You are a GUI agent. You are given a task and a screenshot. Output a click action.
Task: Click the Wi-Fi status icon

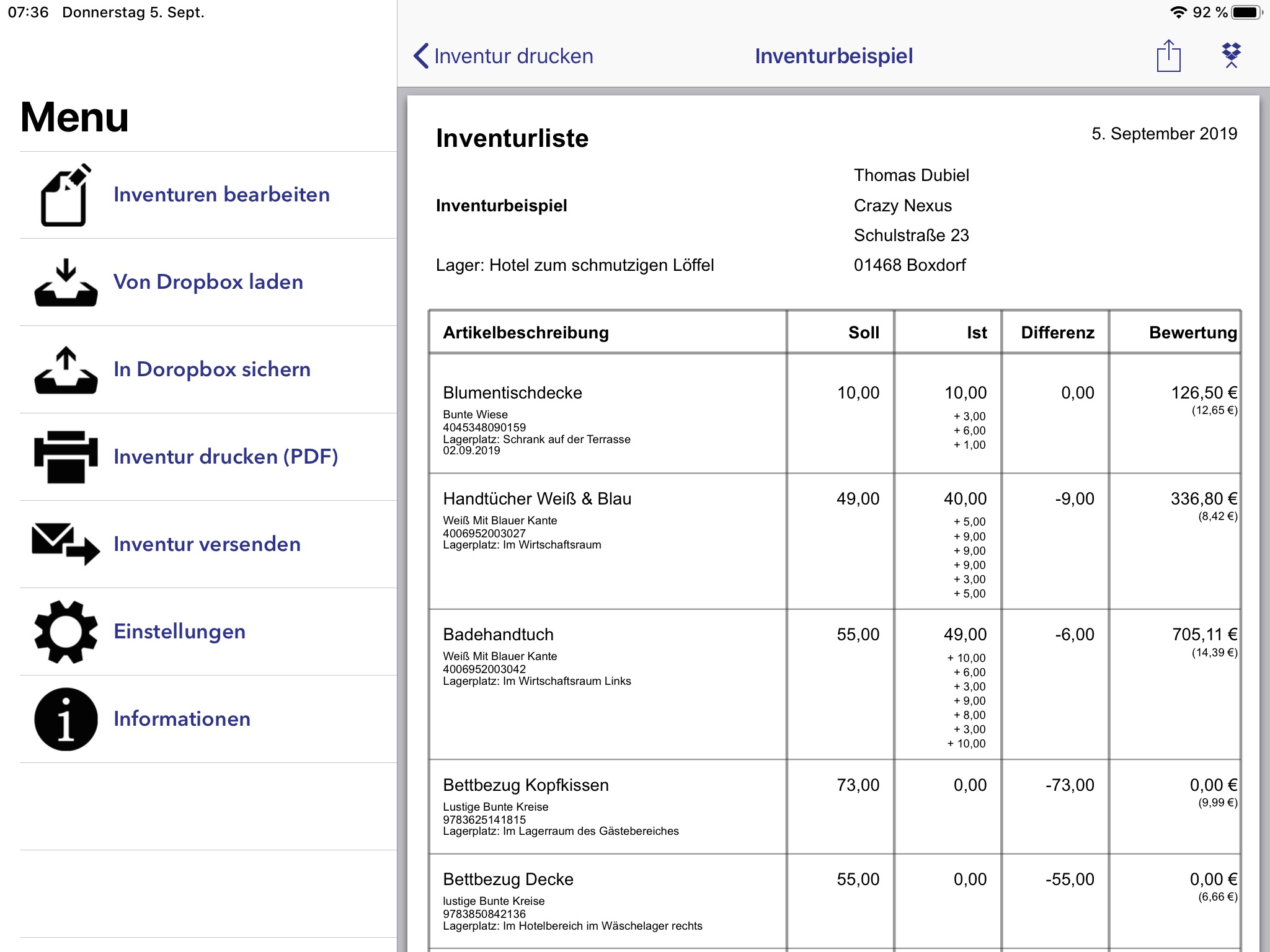click(x=1178, y=12)
